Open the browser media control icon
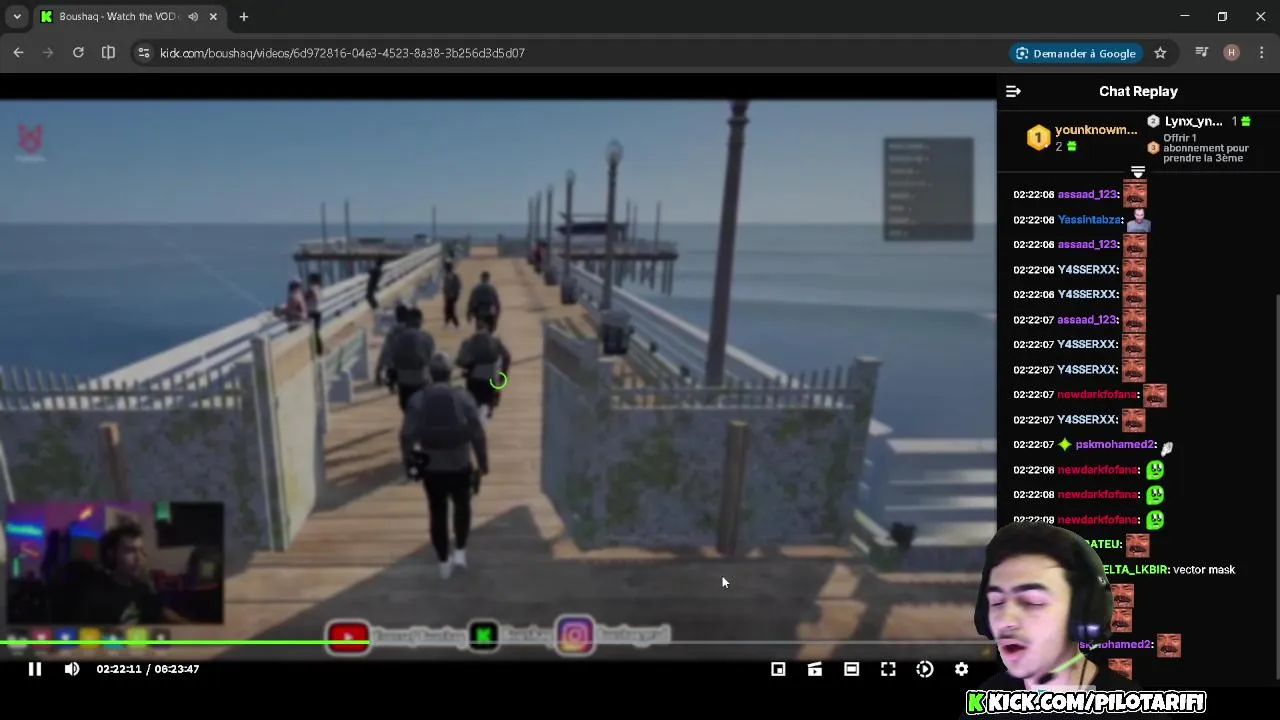This screenshot has width=1280, height=720. click(1202, 53)
